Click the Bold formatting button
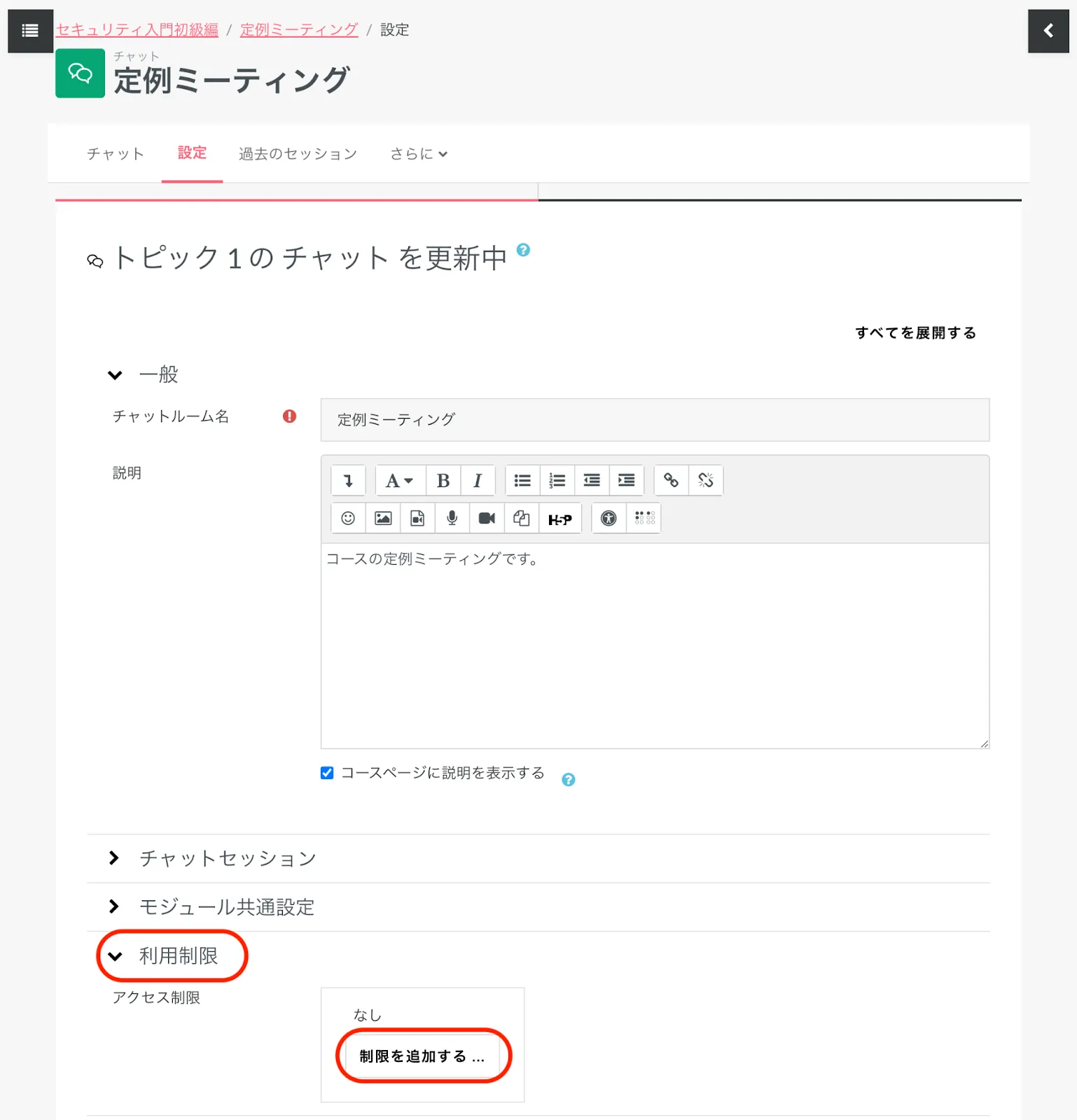1077x1120 pixels. [x=443, y=481]
